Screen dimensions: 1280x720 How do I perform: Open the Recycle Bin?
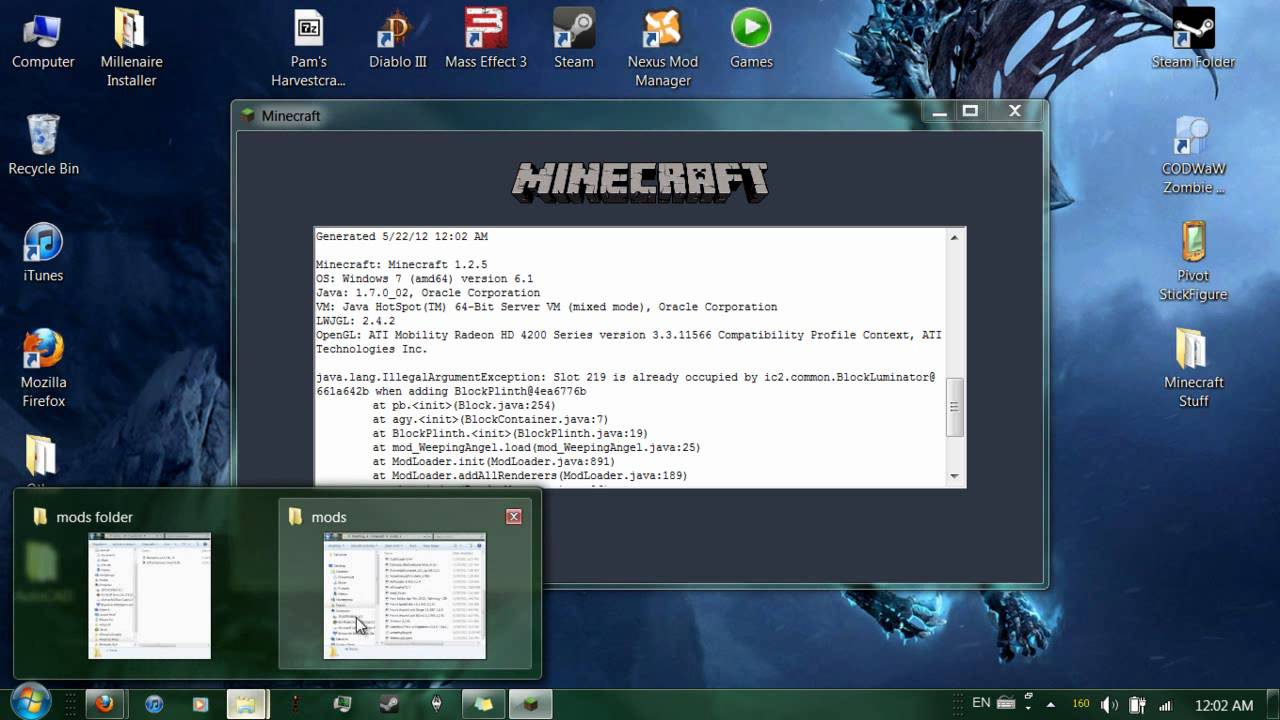coord(43,146)
